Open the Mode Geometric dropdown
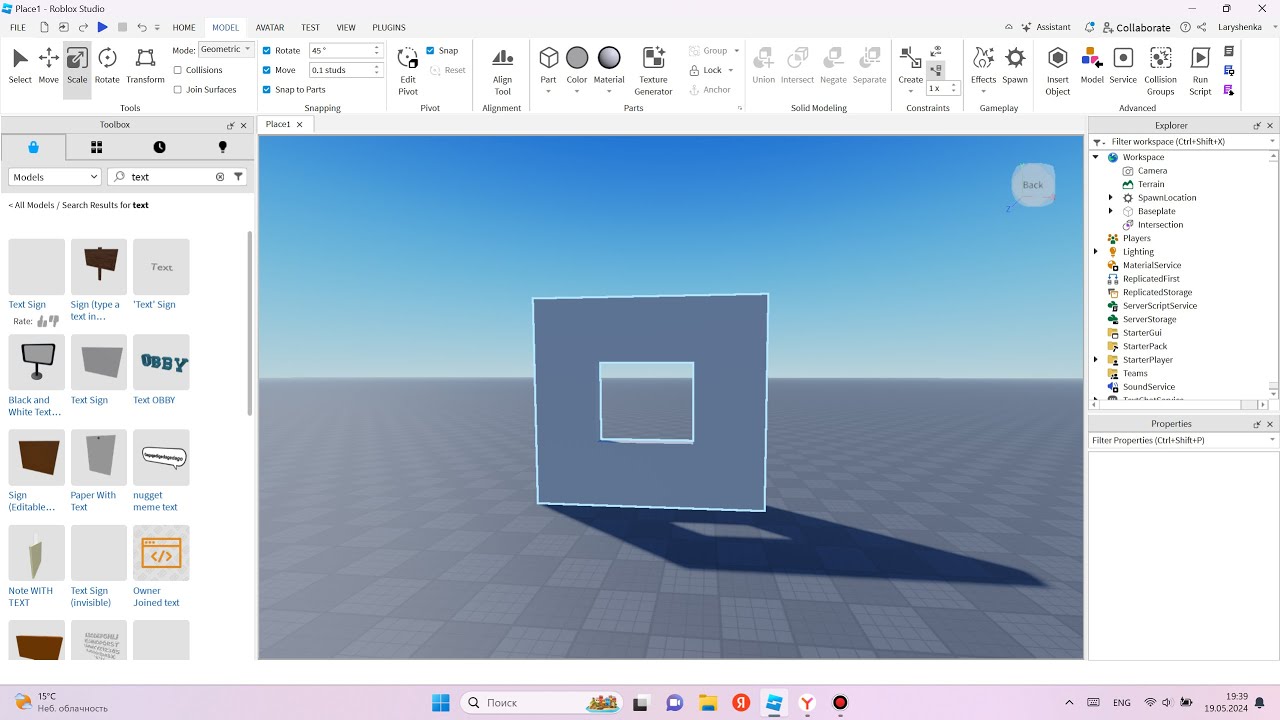The height and width of the screenshot is (720, 1280). pyautogui.click(x=226, y=49)
